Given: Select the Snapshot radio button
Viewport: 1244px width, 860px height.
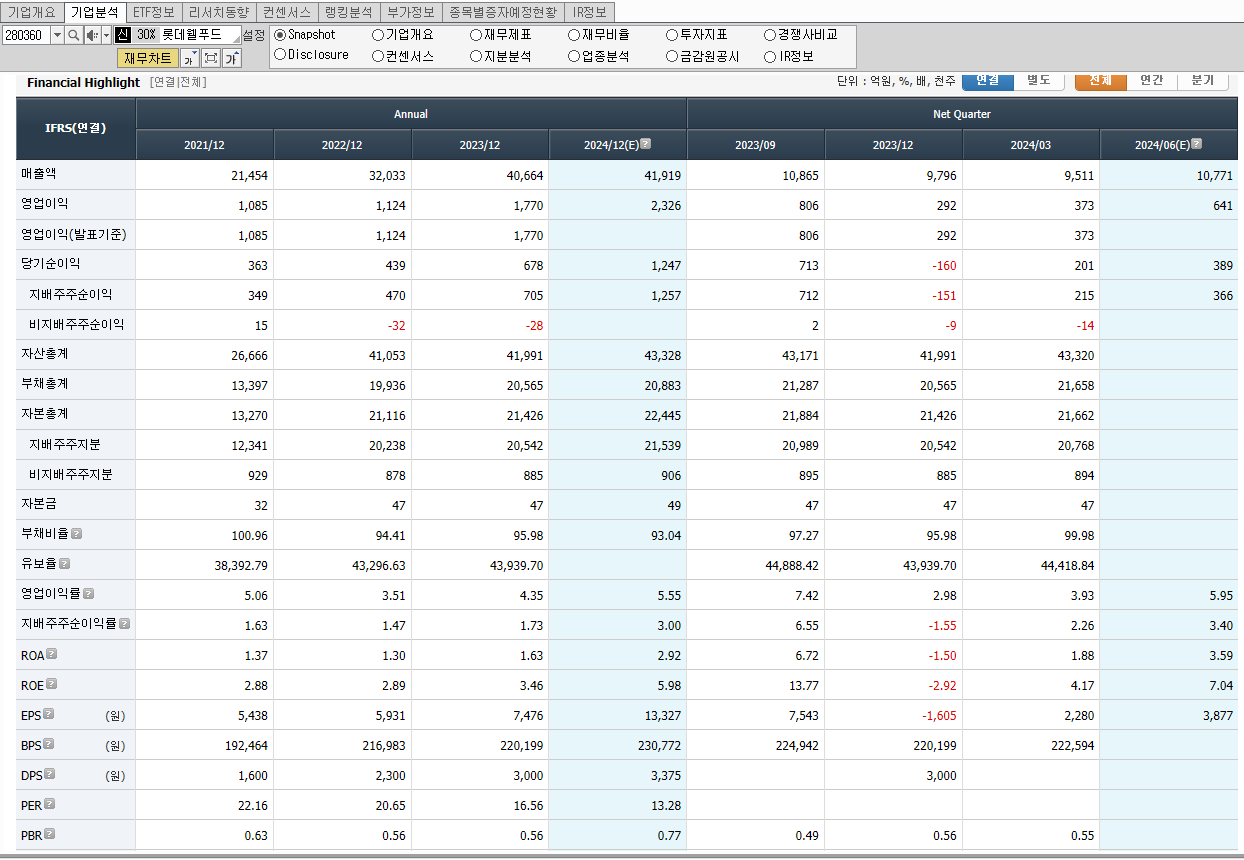Looking at the screenshot, I should tap(280, 35).
